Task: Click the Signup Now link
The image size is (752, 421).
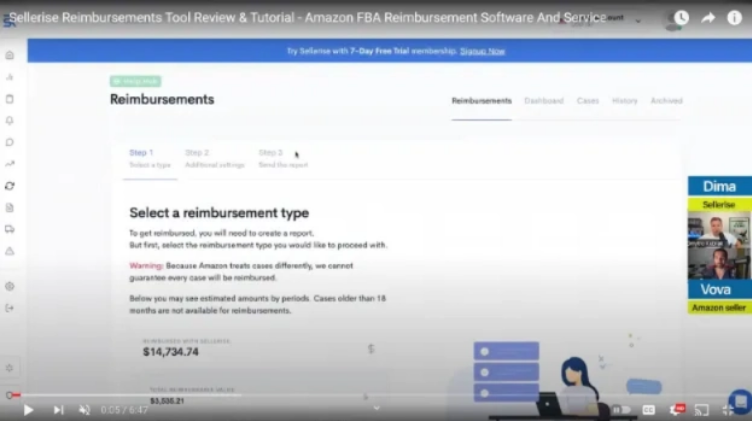Action: (482, 51)
